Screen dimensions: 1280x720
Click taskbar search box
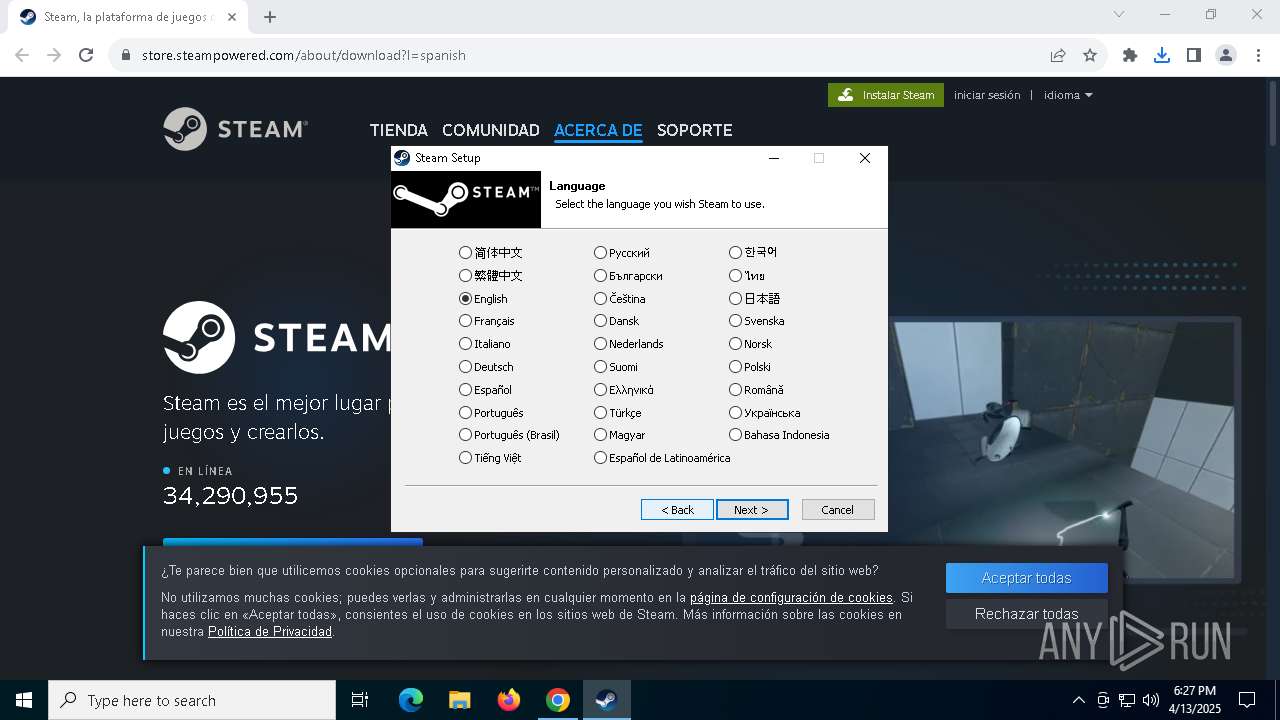pyautogui.click(x=192, y=700)
